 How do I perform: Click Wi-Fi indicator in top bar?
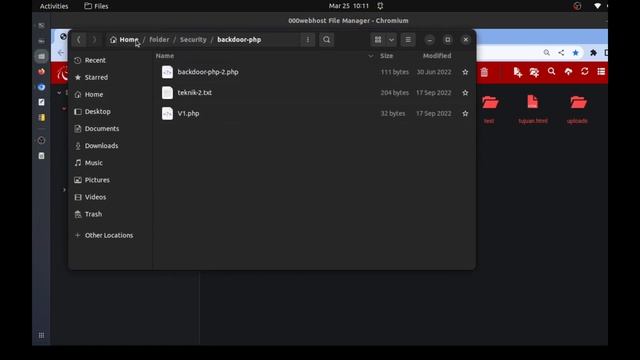597,6
